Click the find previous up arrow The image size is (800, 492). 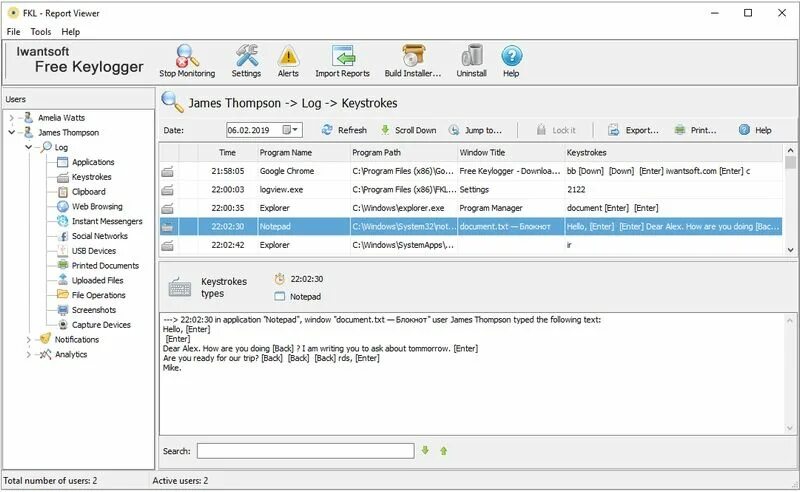(443, 451)
